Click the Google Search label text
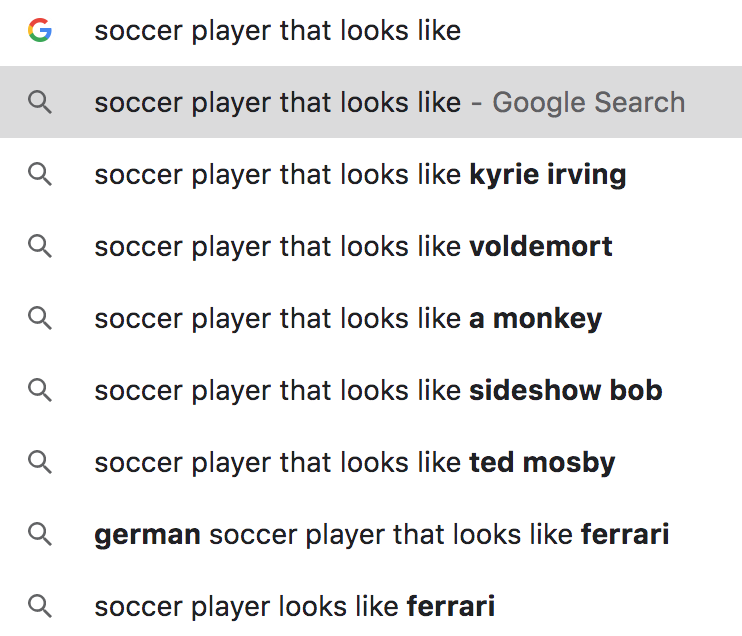This screenshot has width=742, height=636. pos(589,103)
